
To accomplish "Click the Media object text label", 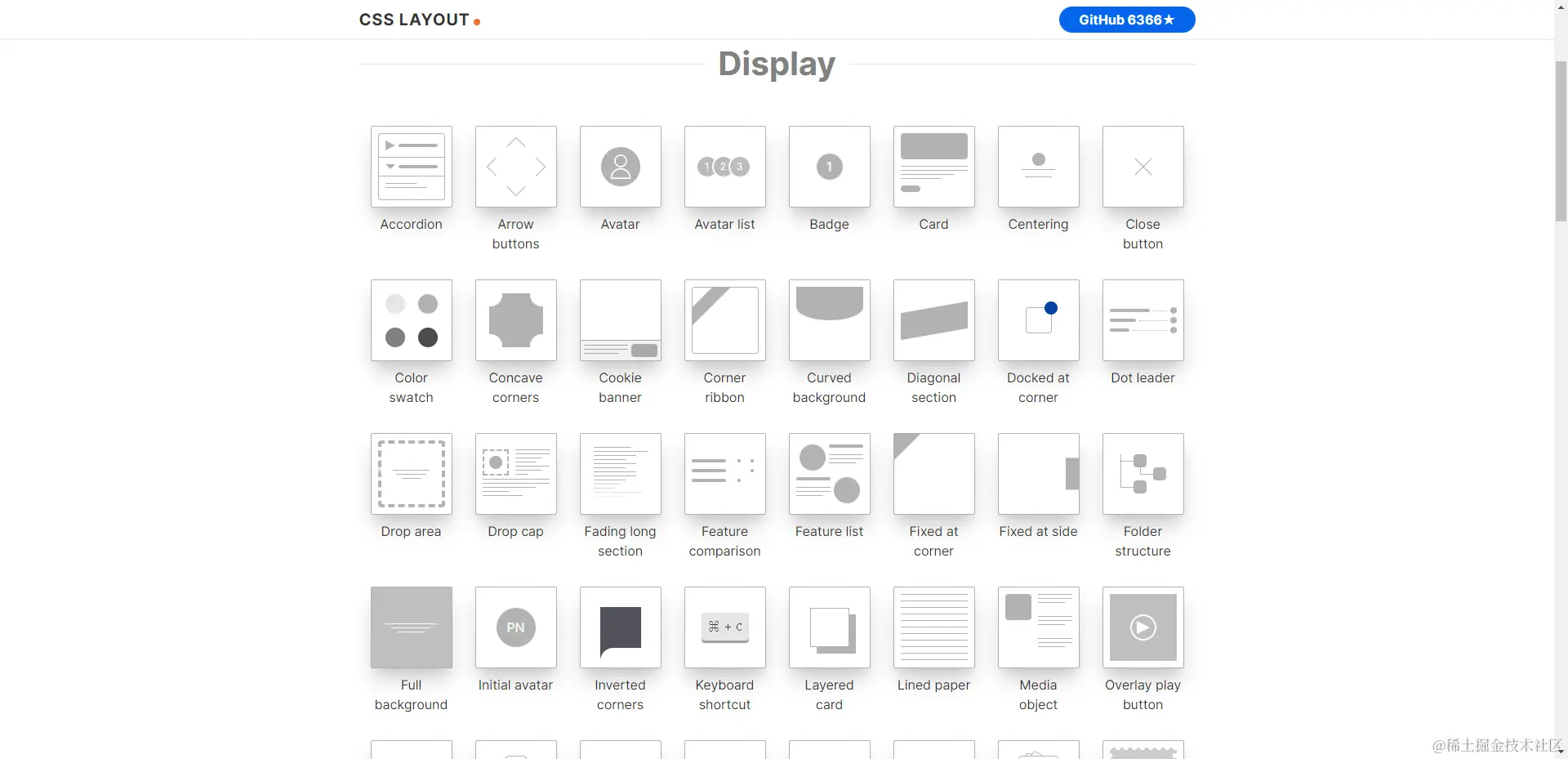I will tap(1039, 694).
